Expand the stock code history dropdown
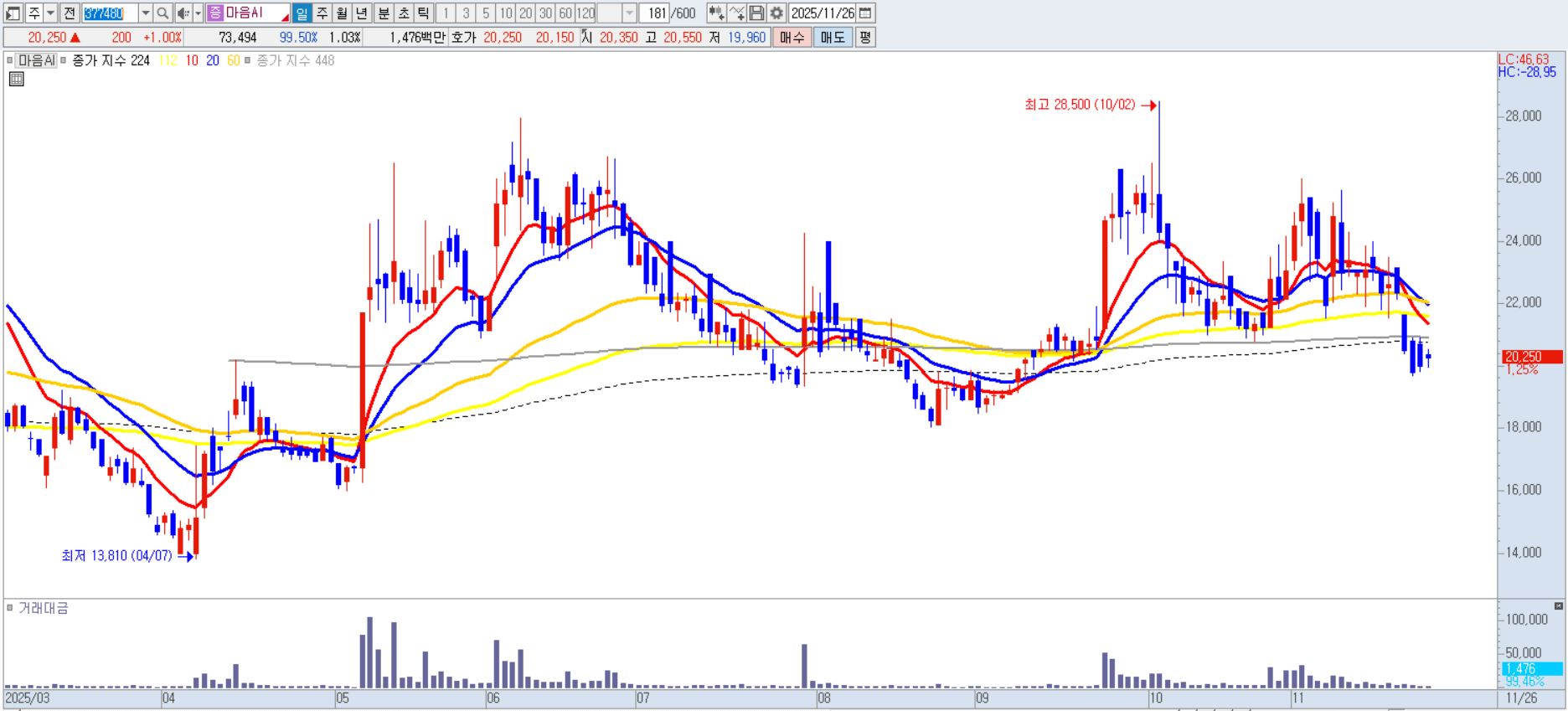1568x711 pixels. point(145,13)
